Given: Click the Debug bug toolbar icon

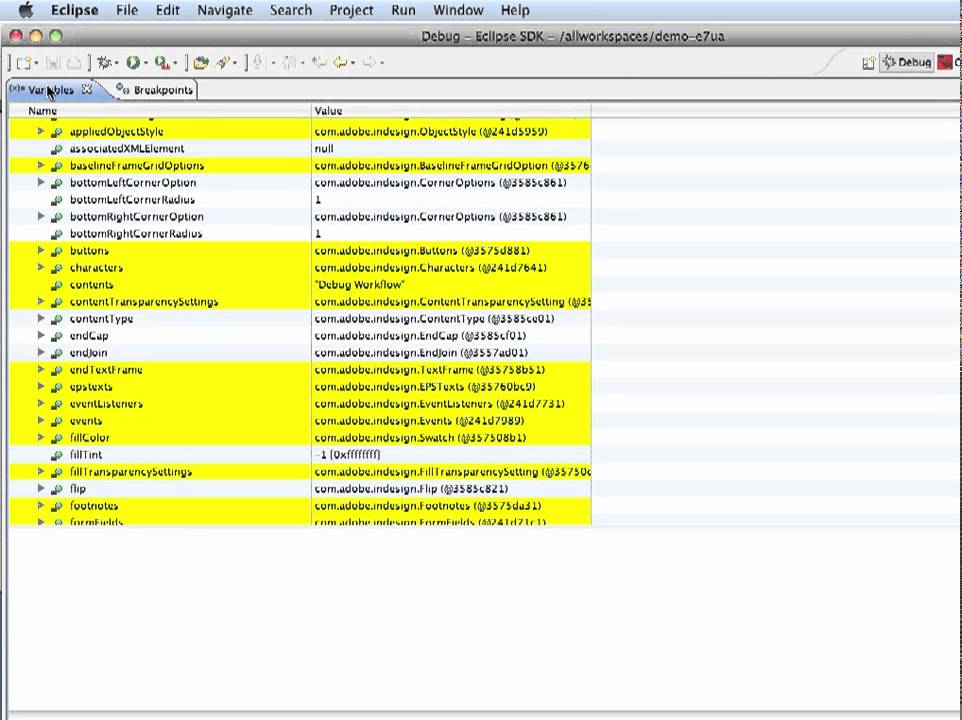Looking at the screenshot, I should pyautogui.click(x=104, y=63).
